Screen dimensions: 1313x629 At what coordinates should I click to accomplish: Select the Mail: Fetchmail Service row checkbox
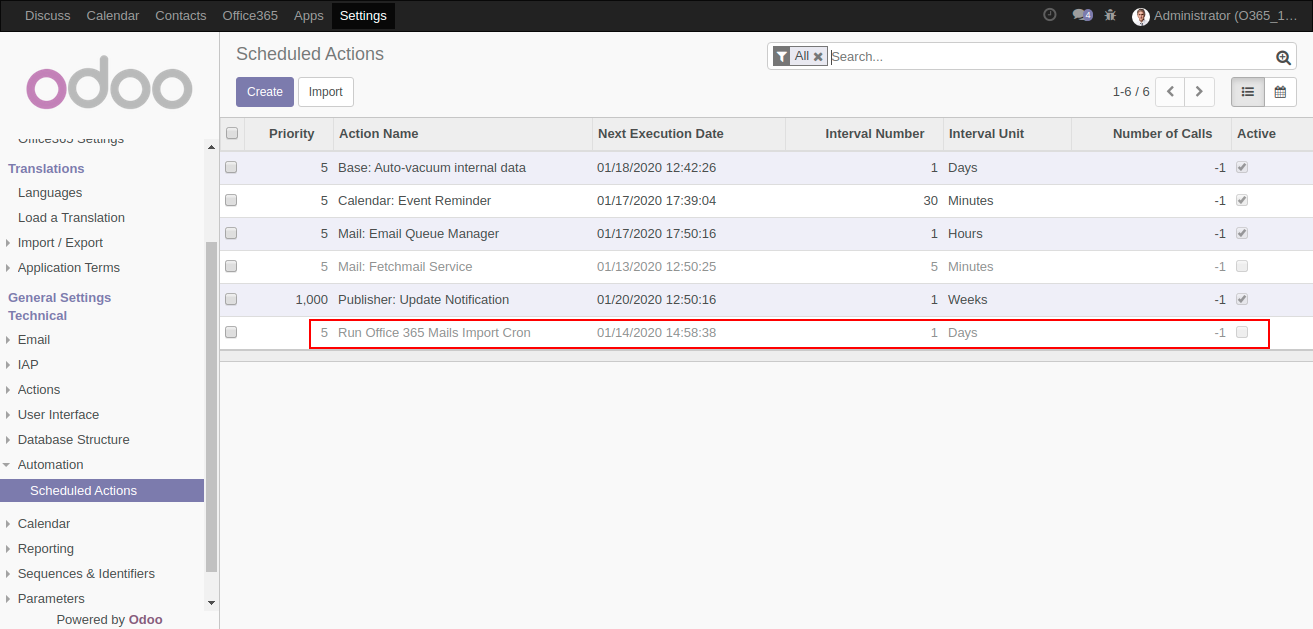(x=231, y=266)
